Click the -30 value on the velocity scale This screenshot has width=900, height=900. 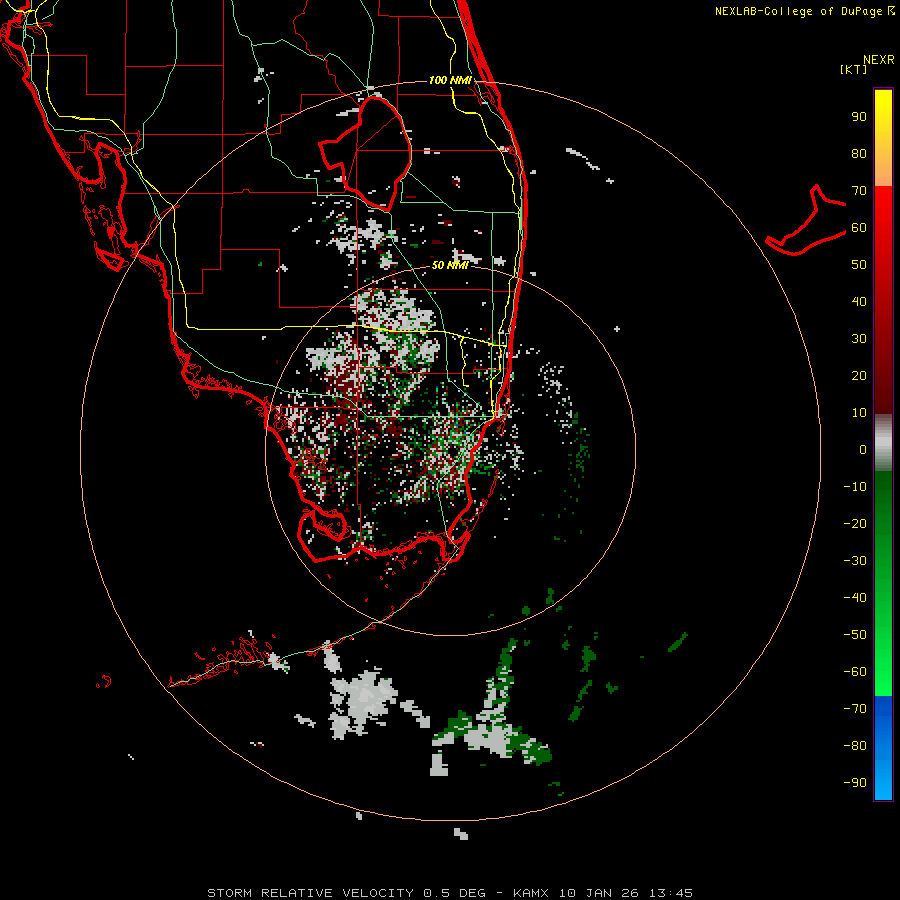tap(855, 561)
